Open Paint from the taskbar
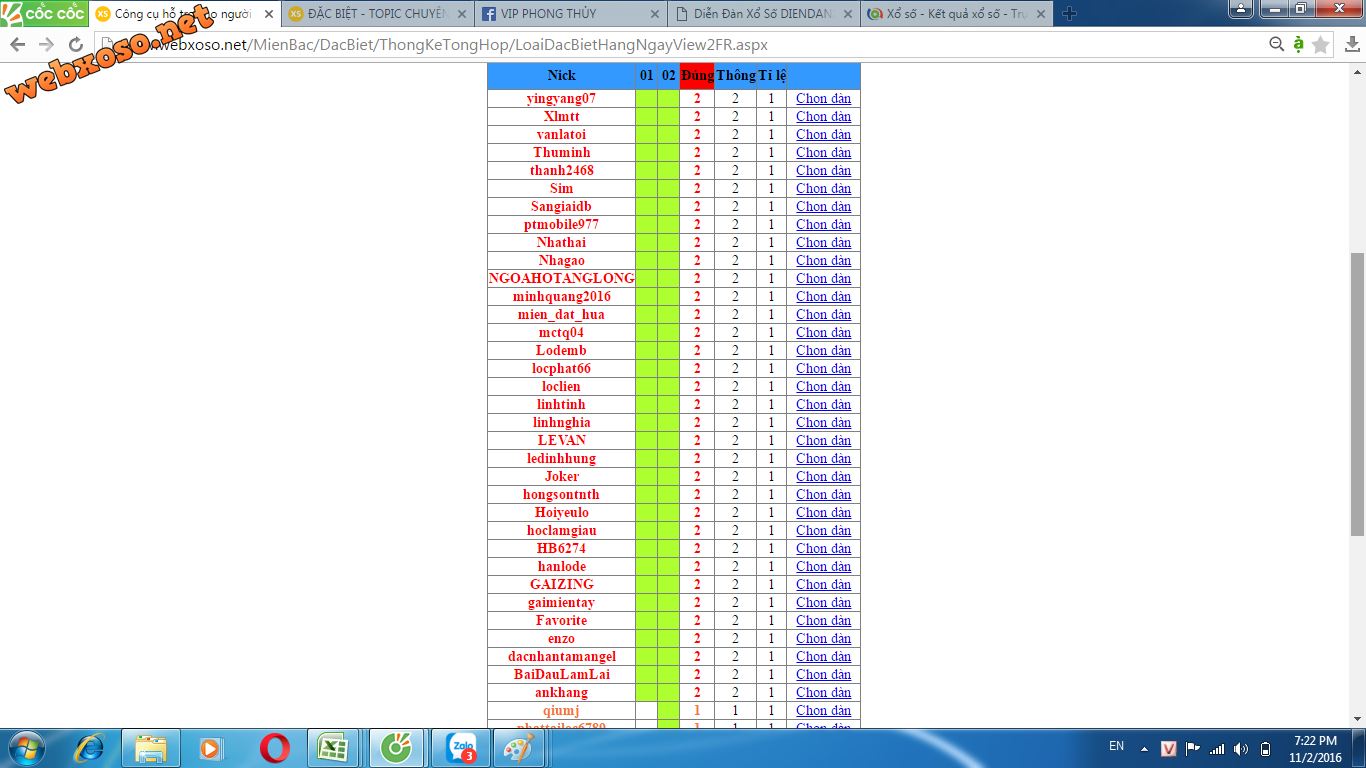1366x768 pixels. pos(518,748)
